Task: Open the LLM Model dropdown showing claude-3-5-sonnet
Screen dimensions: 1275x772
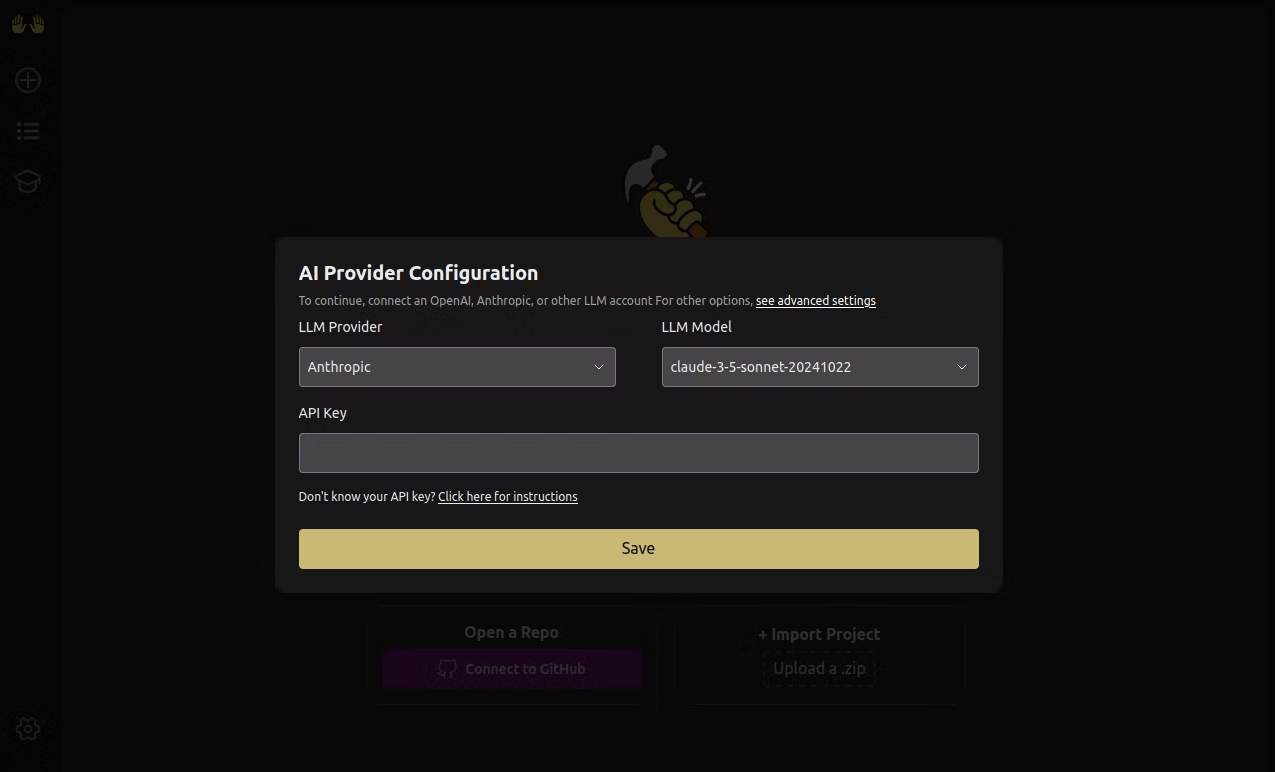Action: tap(819, 367)
